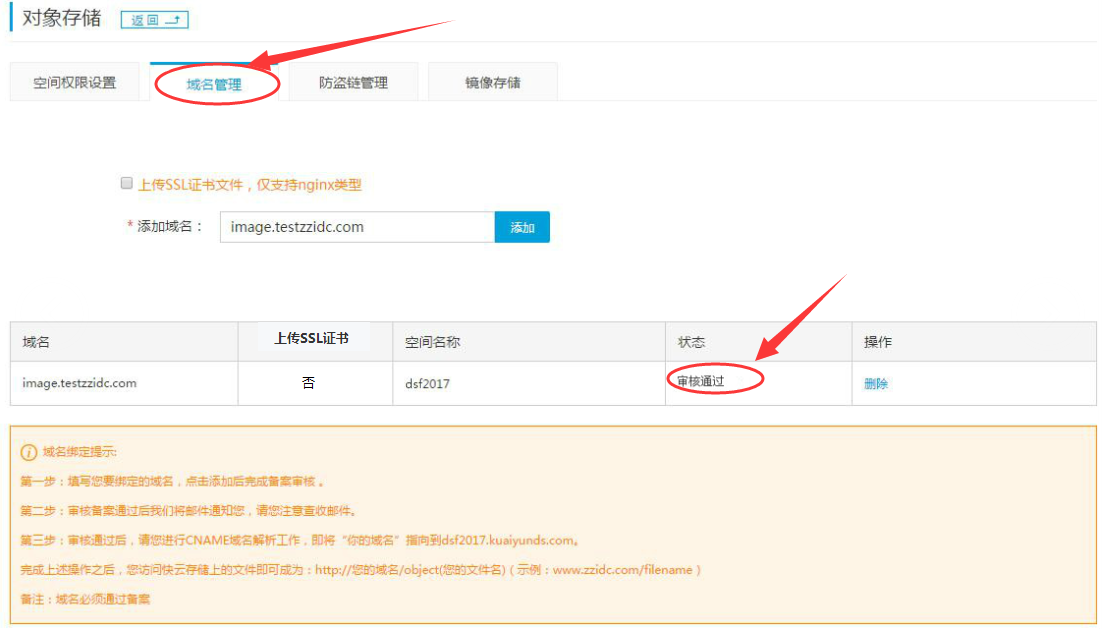
Task: Click the 审核通过 status cell
Action: tap(700, 381)
